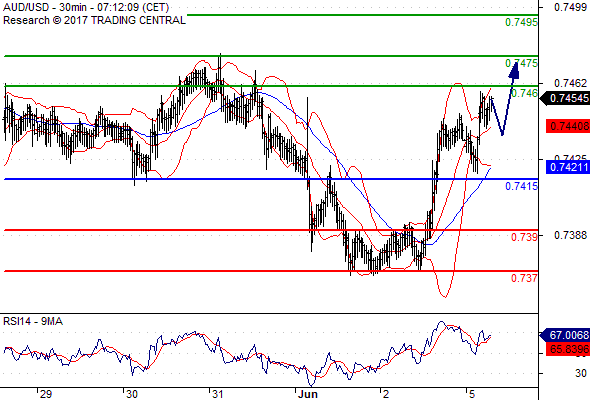
Task: Click the date label 30 on time axis
Action: tap(131, 394)
